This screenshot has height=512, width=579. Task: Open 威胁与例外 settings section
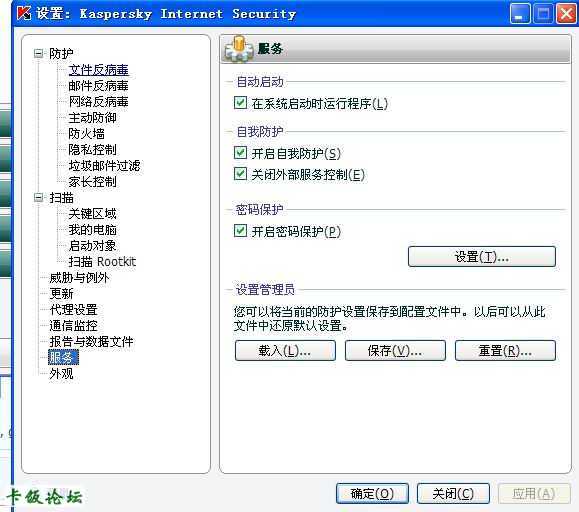click(79, 278)
